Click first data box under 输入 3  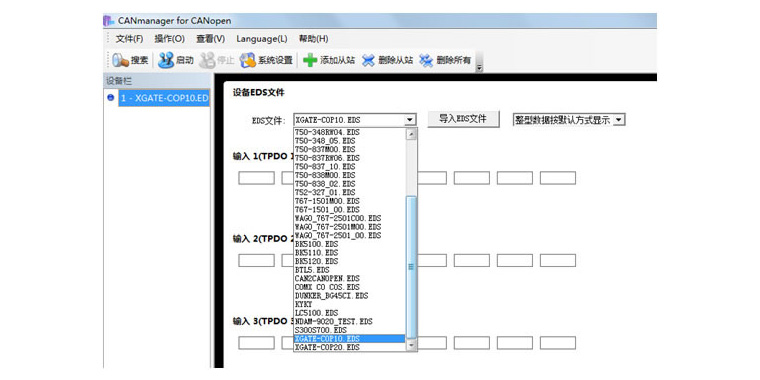click(x=256, y=343)
